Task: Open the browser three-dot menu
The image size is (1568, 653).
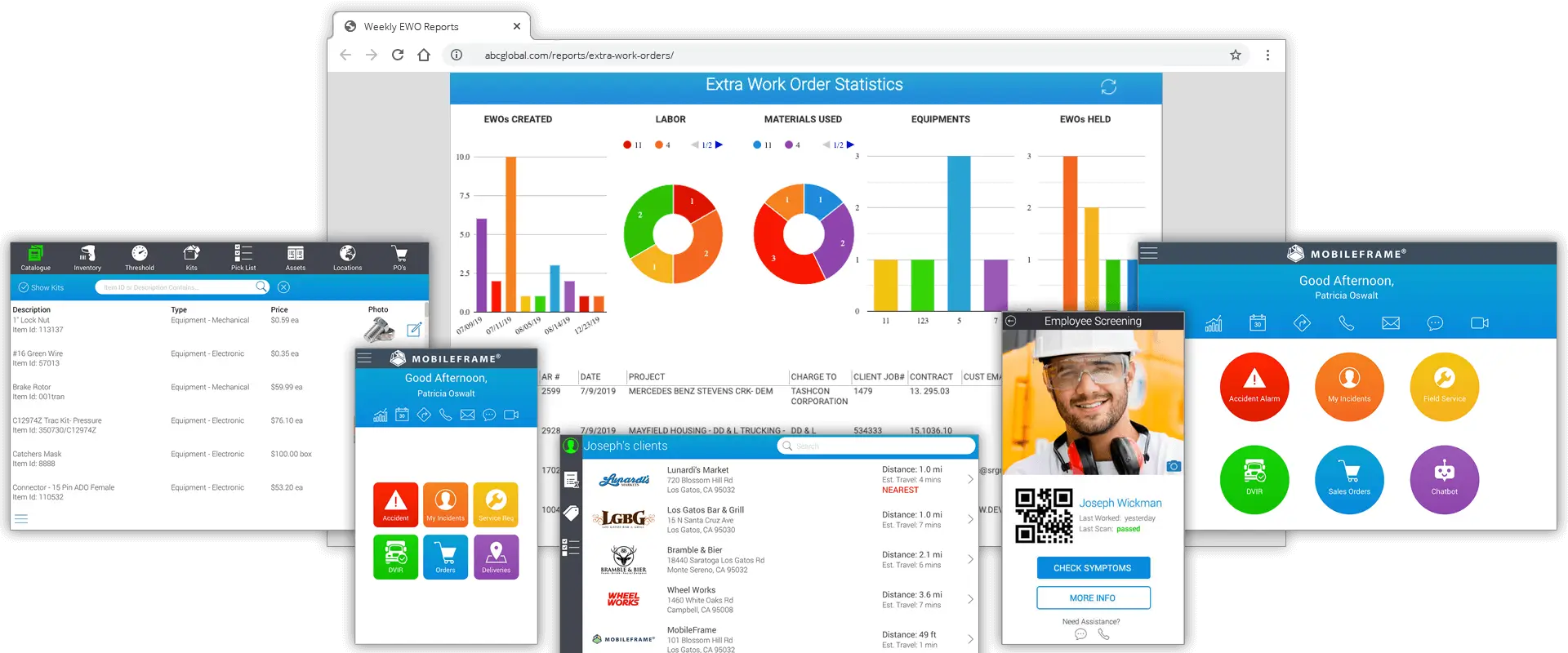Action: pyautogui.click(x=1267, y=55)
